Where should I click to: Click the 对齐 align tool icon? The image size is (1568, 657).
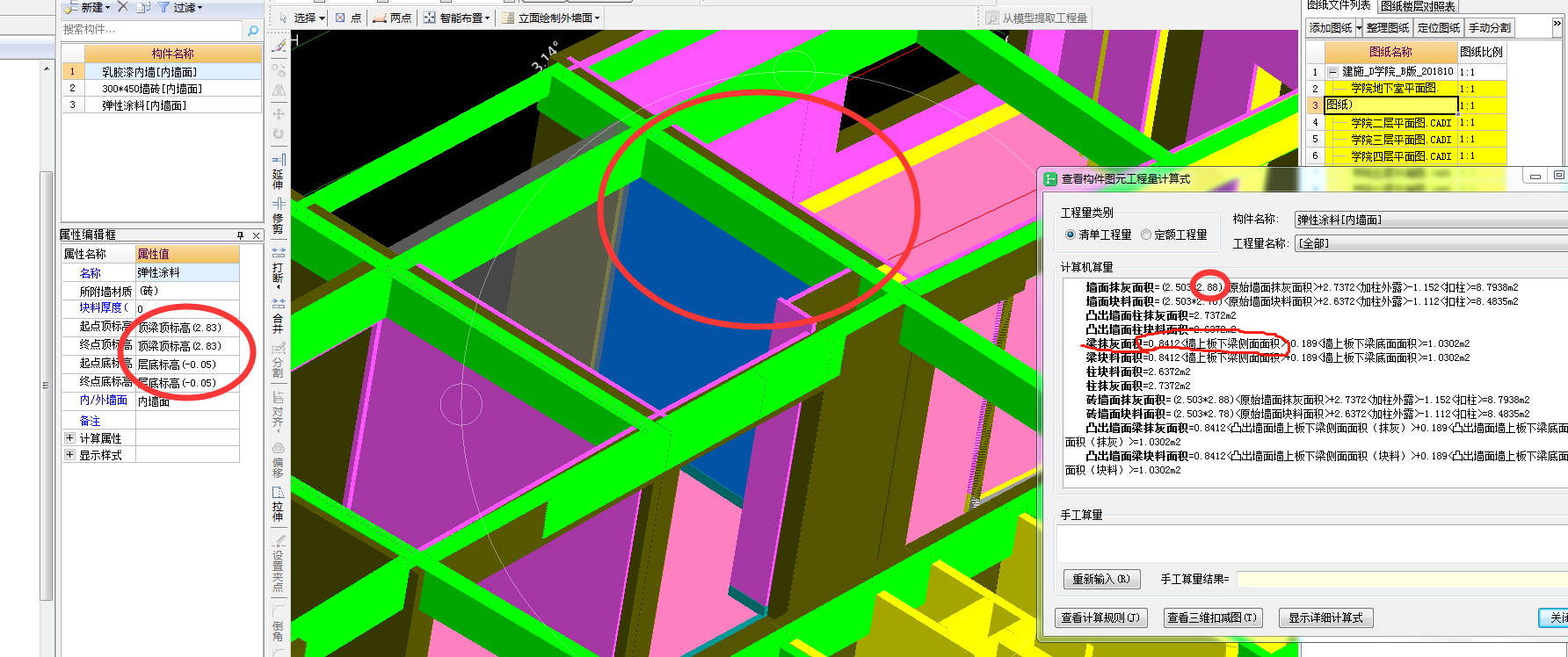point(279,397)
